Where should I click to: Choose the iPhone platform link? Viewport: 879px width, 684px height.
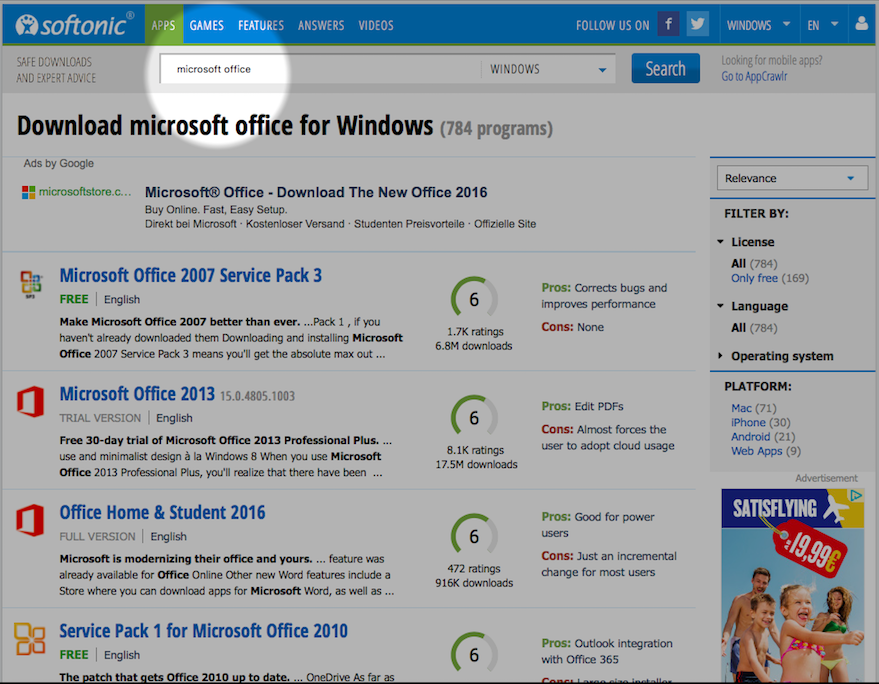click(x=748, y=422)
